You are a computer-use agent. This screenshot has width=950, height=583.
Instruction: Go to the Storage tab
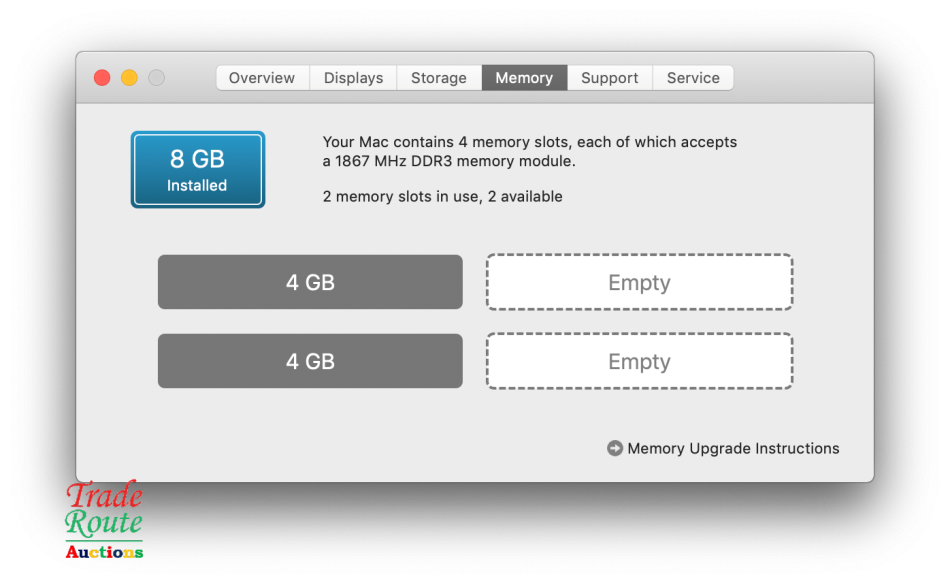pyautogui.click(x=439, y=78)
